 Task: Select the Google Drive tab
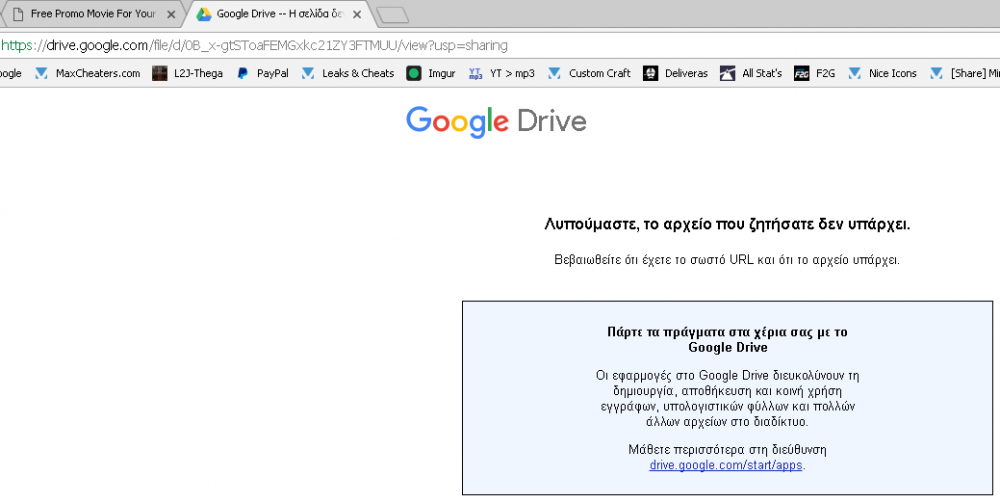(x=275, y=14)
